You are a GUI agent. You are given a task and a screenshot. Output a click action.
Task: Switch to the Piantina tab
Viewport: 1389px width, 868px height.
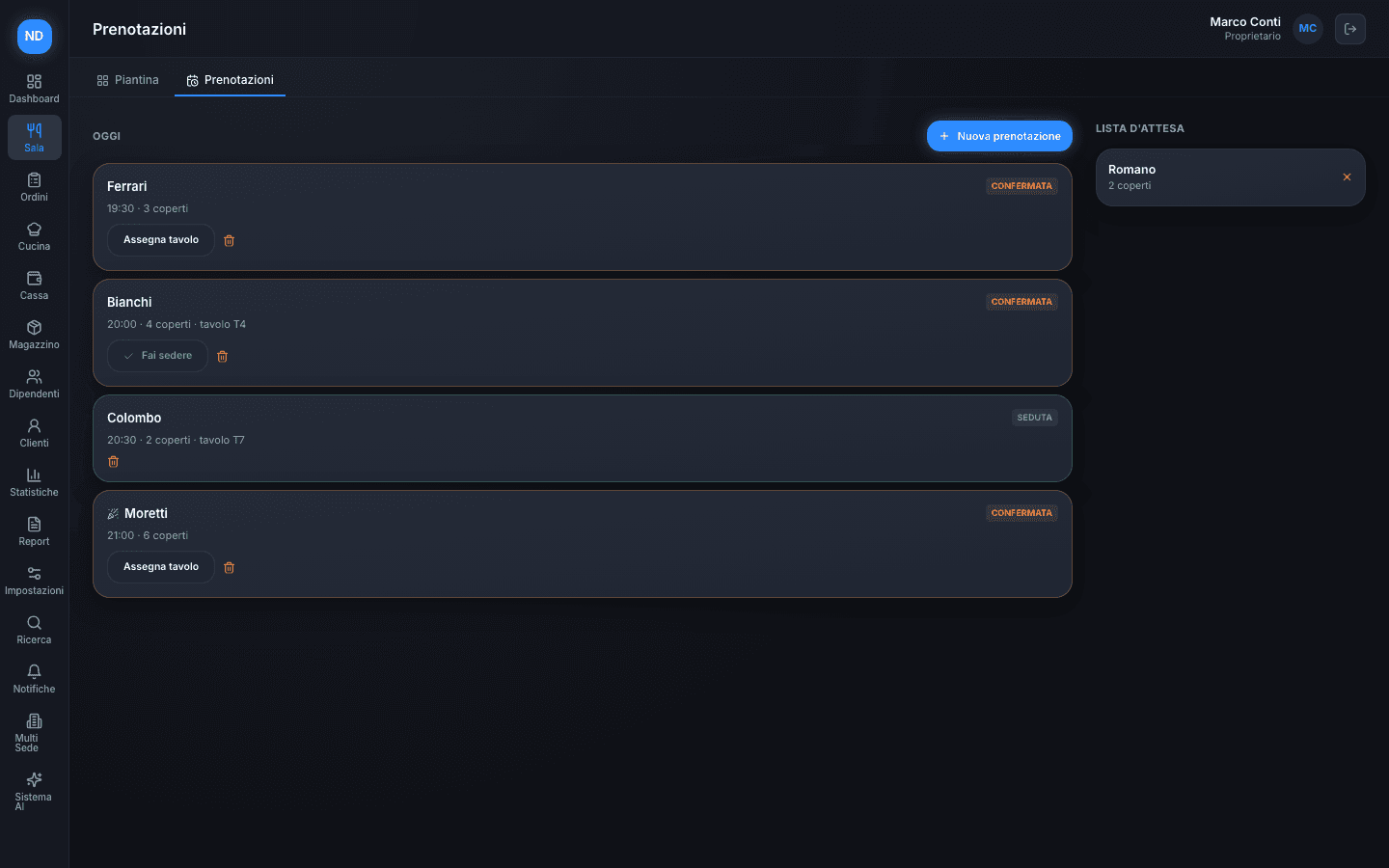(127, 80)
